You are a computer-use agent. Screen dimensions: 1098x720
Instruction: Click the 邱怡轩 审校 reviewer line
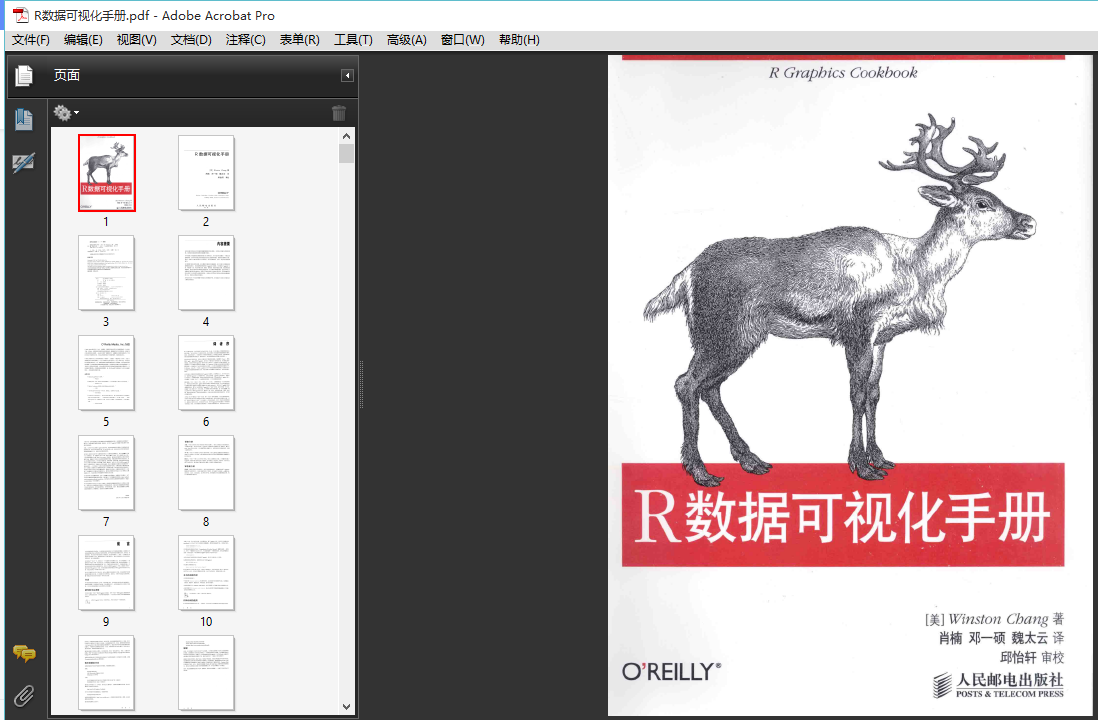[1032, 658]
